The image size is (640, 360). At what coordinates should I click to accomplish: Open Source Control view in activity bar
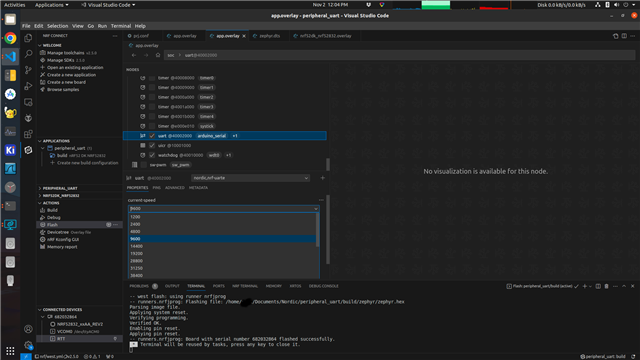pos(28,70)
